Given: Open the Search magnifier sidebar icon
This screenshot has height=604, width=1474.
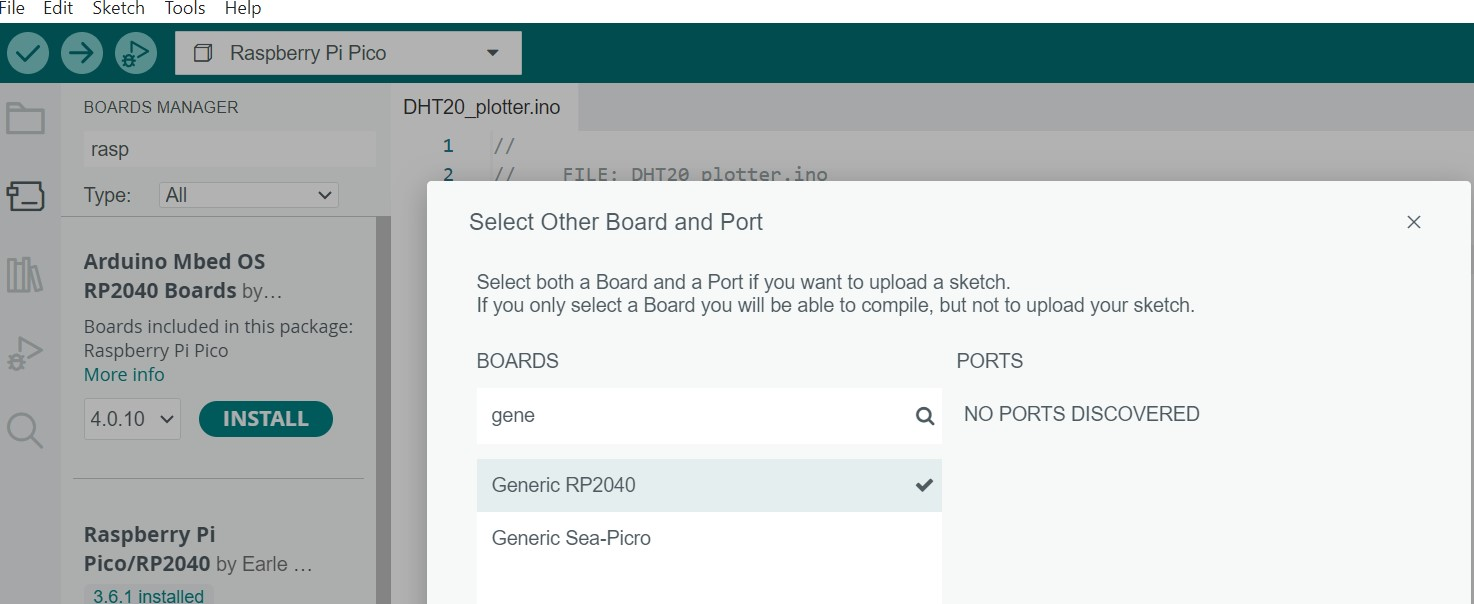Looking at the screenshot, I should pos(26,431).
